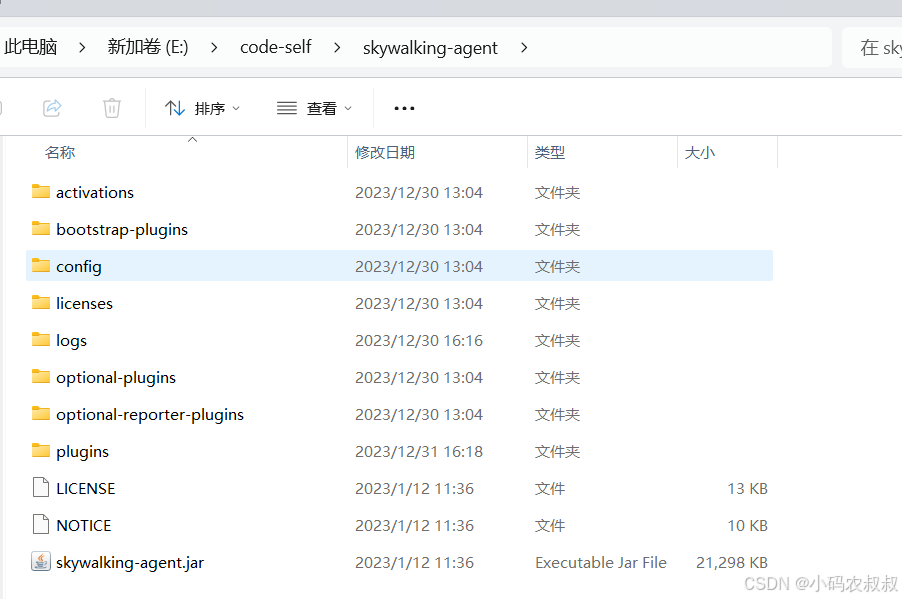902x599 pixels.
Task: Click the config folder icon
Action: click(x=41, y=266)
